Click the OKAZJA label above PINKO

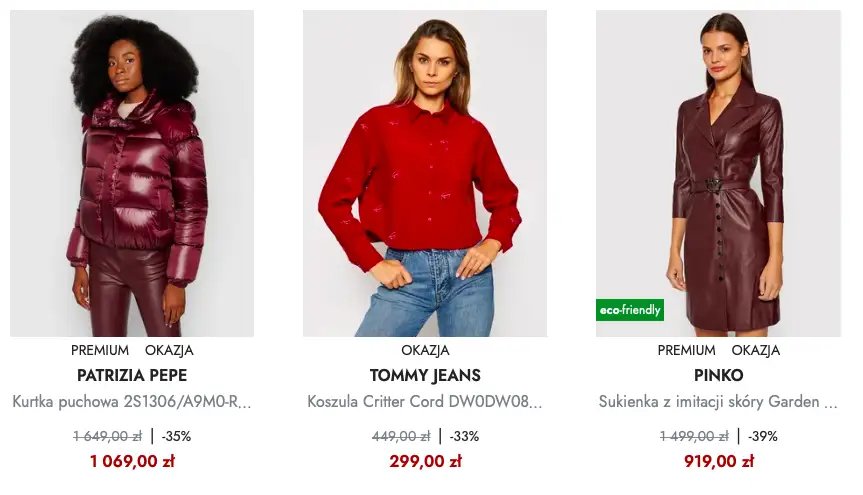(755, 351)
